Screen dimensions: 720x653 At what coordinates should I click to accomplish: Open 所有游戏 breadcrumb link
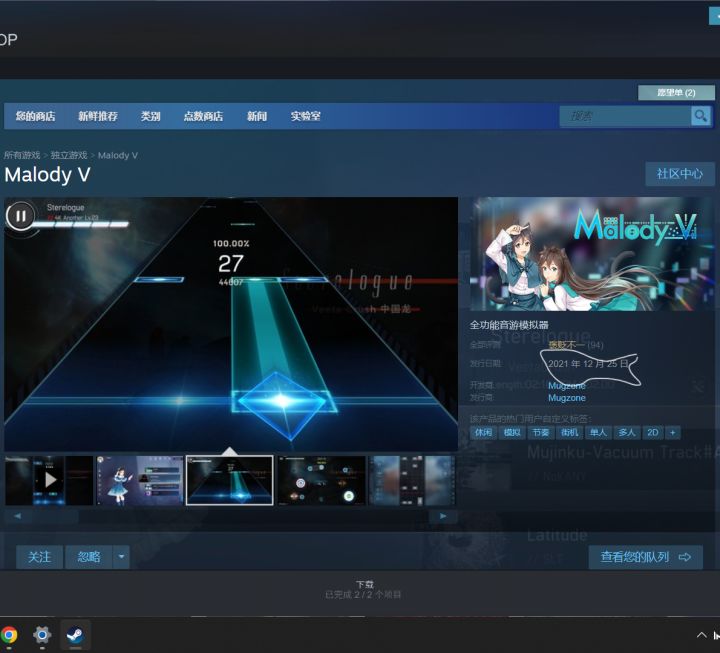pyautogui.click(x=22, y=155)
